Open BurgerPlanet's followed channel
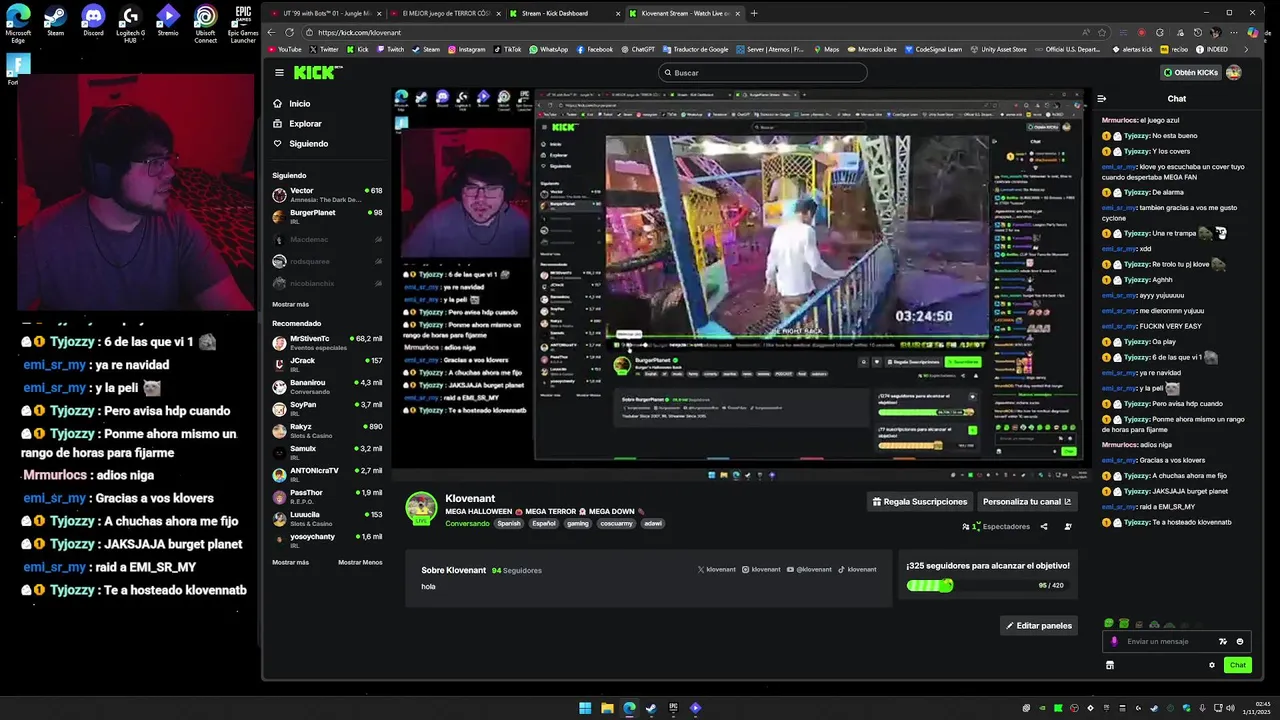 [x=327, y=217]
